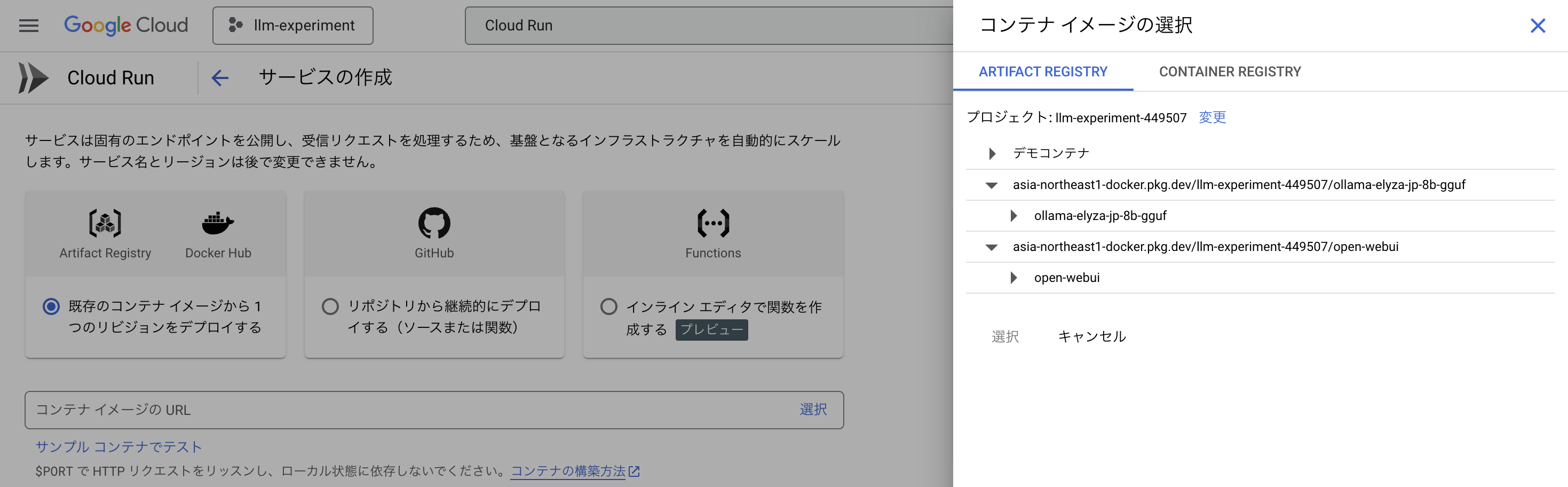The height and width of the screenshot is (487, 1568).
Task: Click the サービスの作成 page heading
Action: (325, 77)
